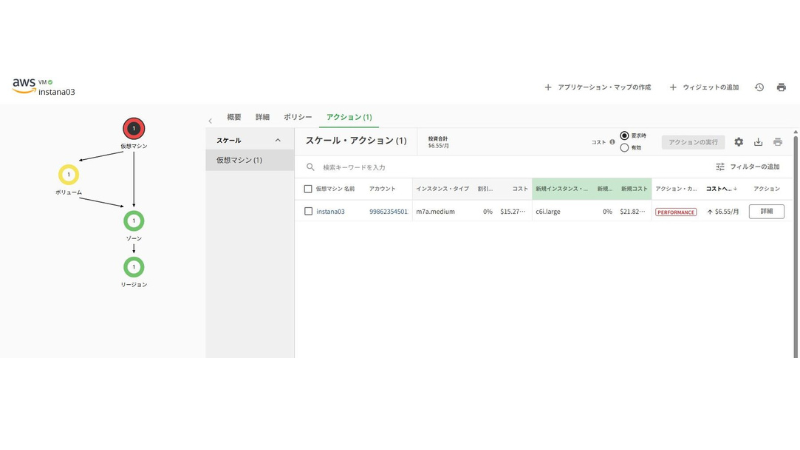Switch to the 概要 tab

(234, 117)
